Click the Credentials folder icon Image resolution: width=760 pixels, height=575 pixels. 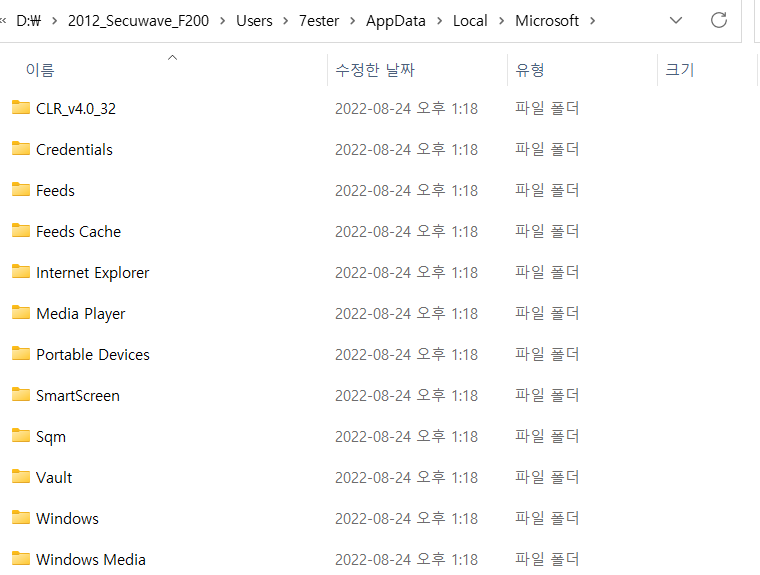coord(21,148)
